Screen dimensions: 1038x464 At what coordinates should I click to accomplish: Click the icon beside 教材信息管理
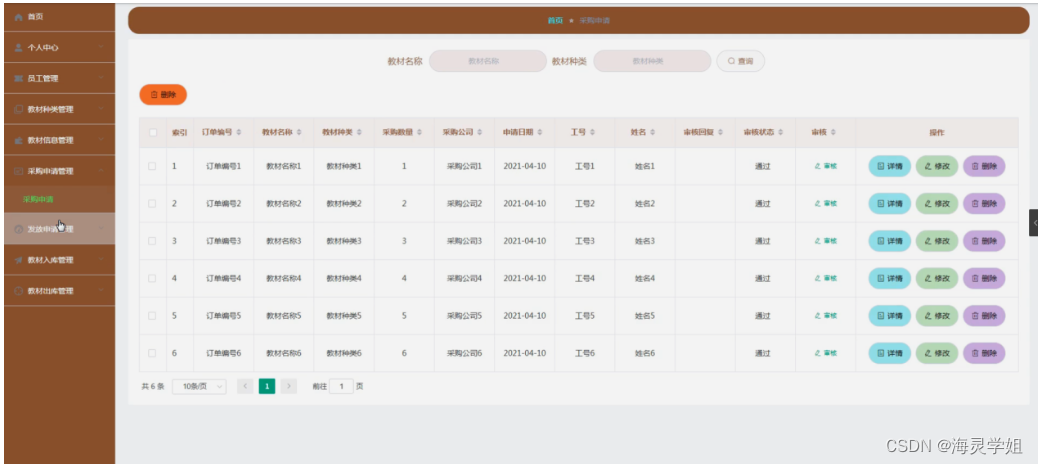(x=19, y=140)
